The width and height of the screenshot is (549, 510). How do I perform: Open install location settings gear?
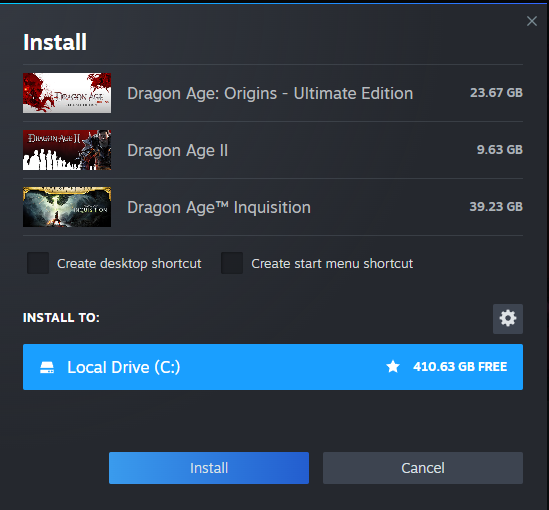click(508, 319)
